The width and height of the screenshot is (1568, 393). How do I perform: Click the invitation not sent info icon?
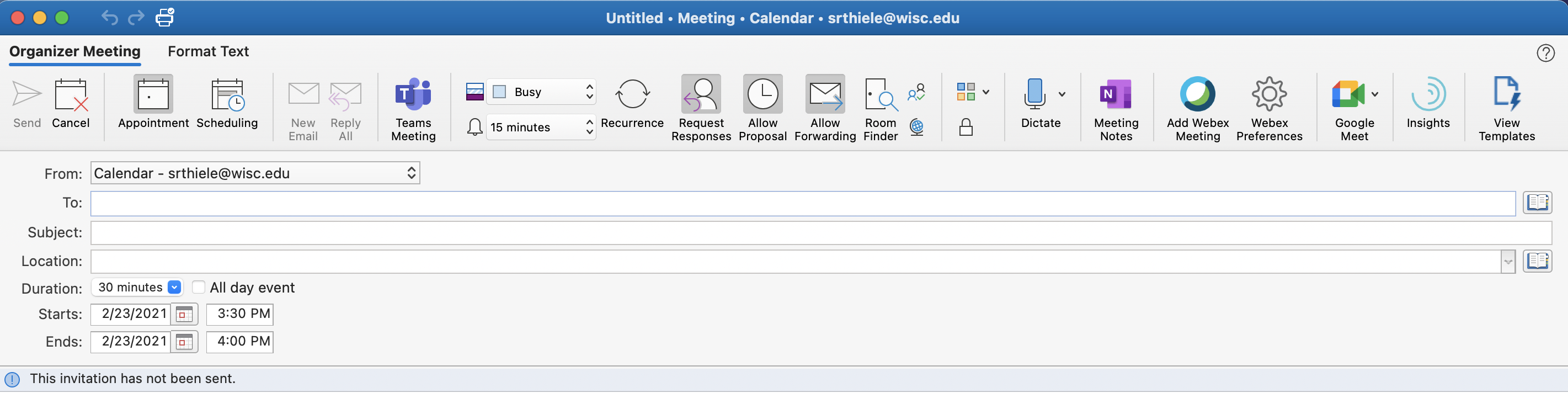(x=12, y=380)
